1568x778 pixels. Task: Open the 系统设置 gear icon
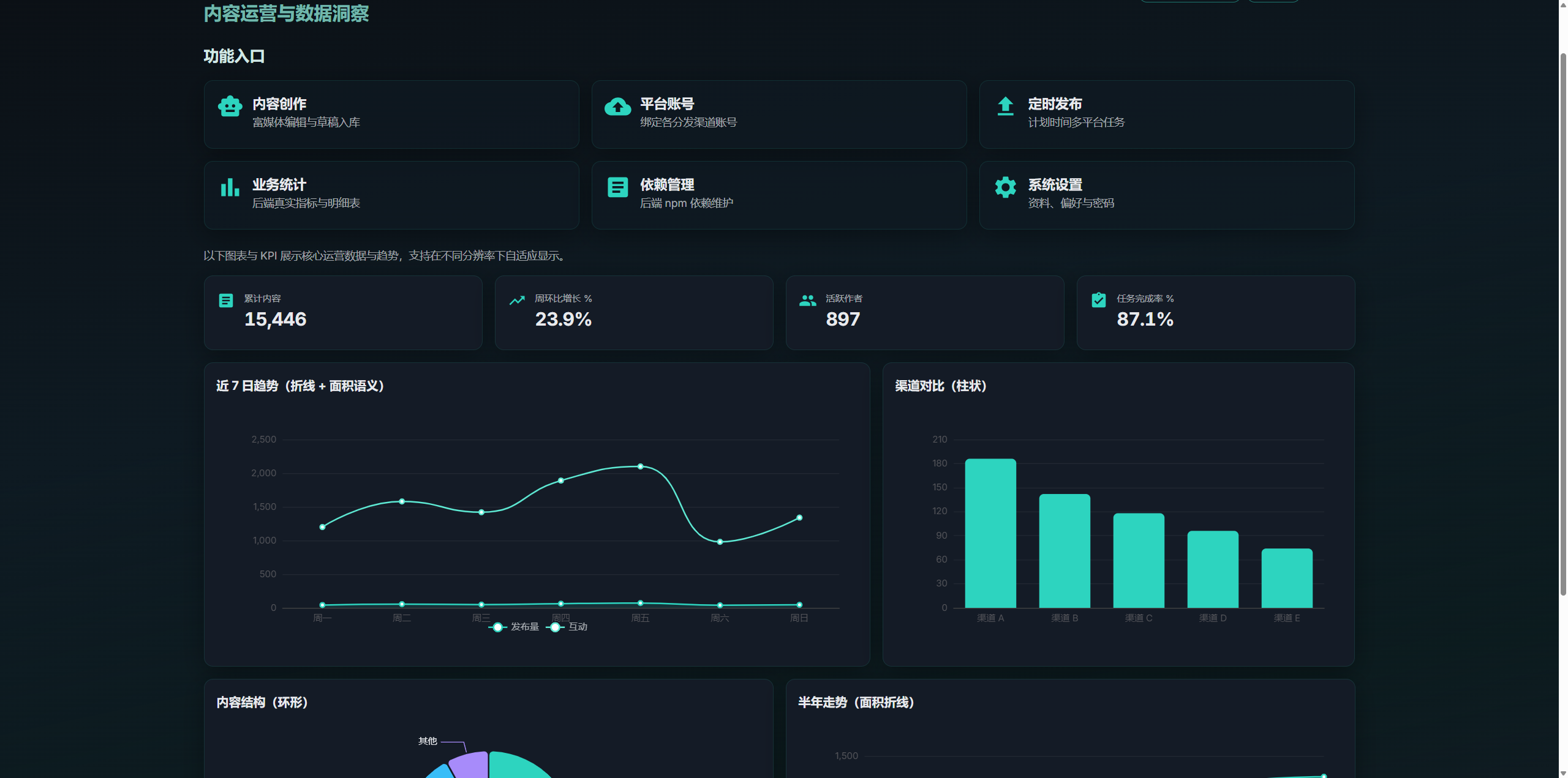pos(1005,187)
